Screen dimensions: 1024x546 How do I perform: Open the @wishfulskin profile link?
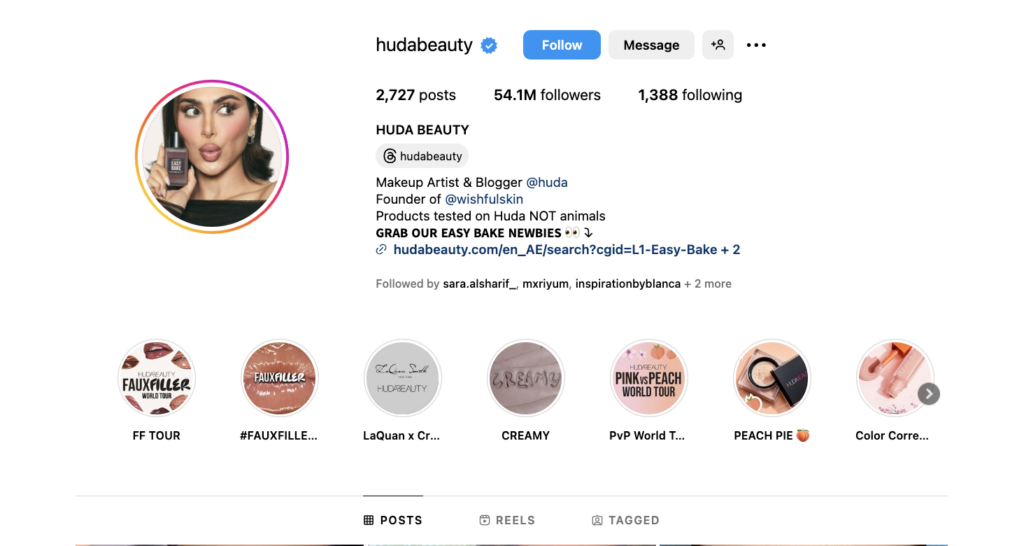coord(484,199)
